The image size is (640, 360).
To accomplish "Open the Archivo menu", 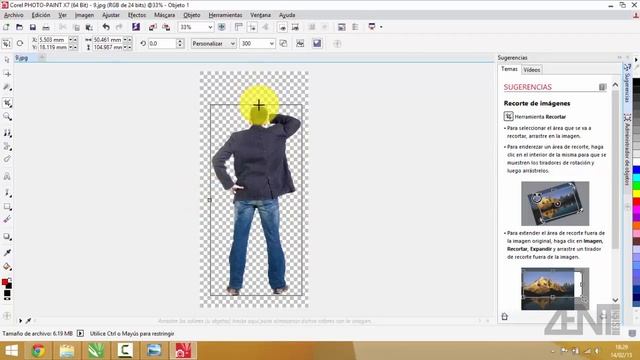I will pos(13,15).
